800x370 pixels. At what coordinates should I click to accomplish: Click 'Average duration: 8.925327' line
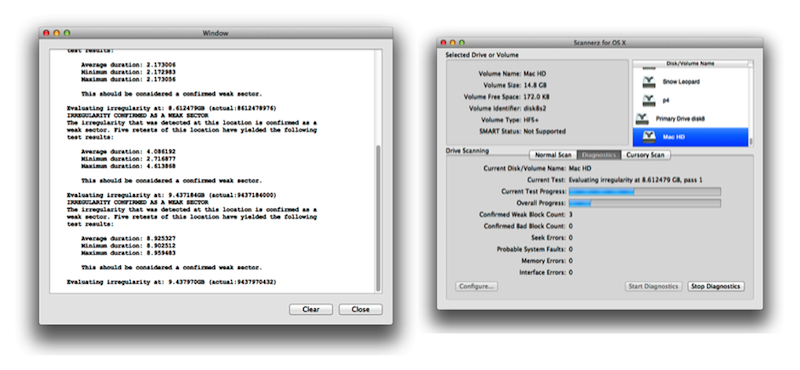(128, 239)
